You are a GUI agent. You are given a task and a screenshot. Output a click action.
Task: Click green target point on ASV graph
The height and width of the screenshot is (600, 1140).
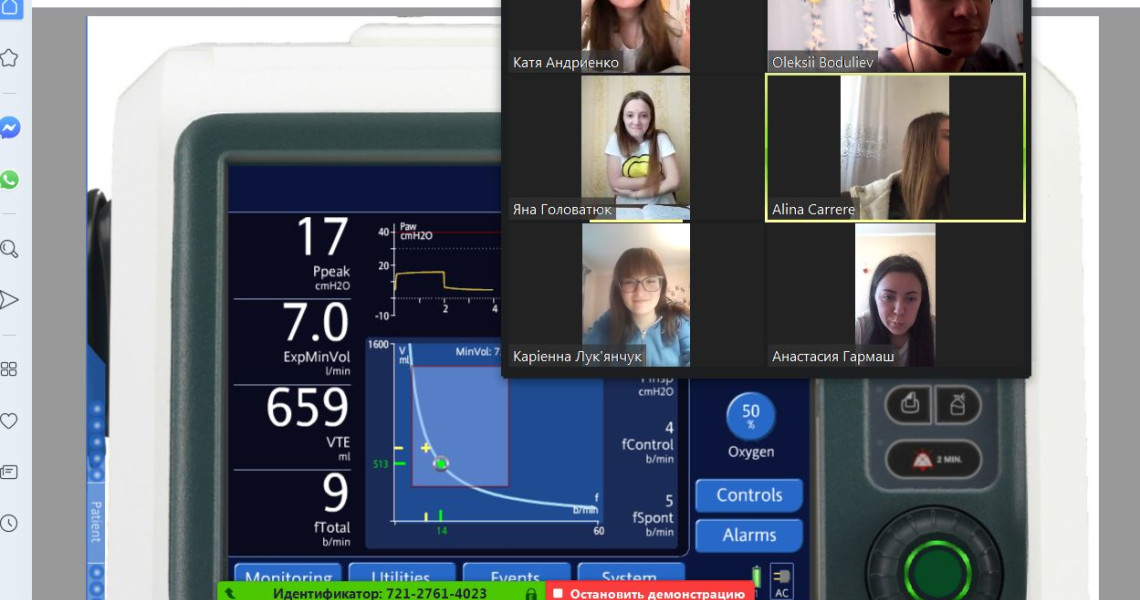(x=441, y=463)
